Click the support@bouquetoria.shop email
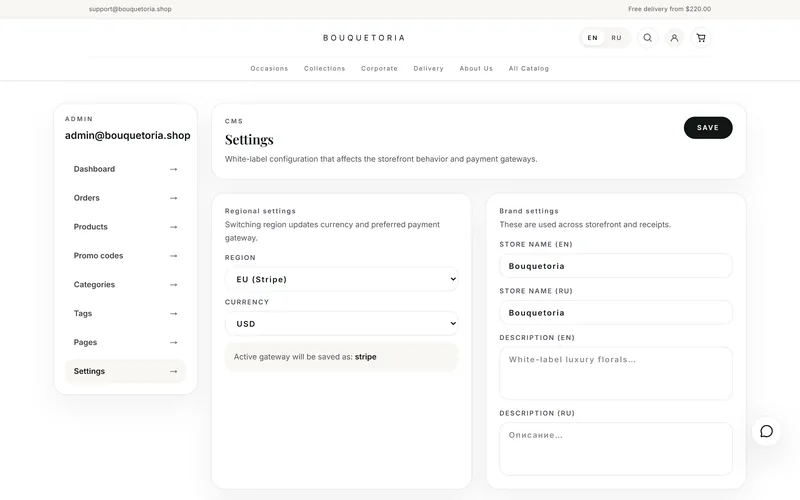This screenshot has width=800, height=500. pos(130,9)
